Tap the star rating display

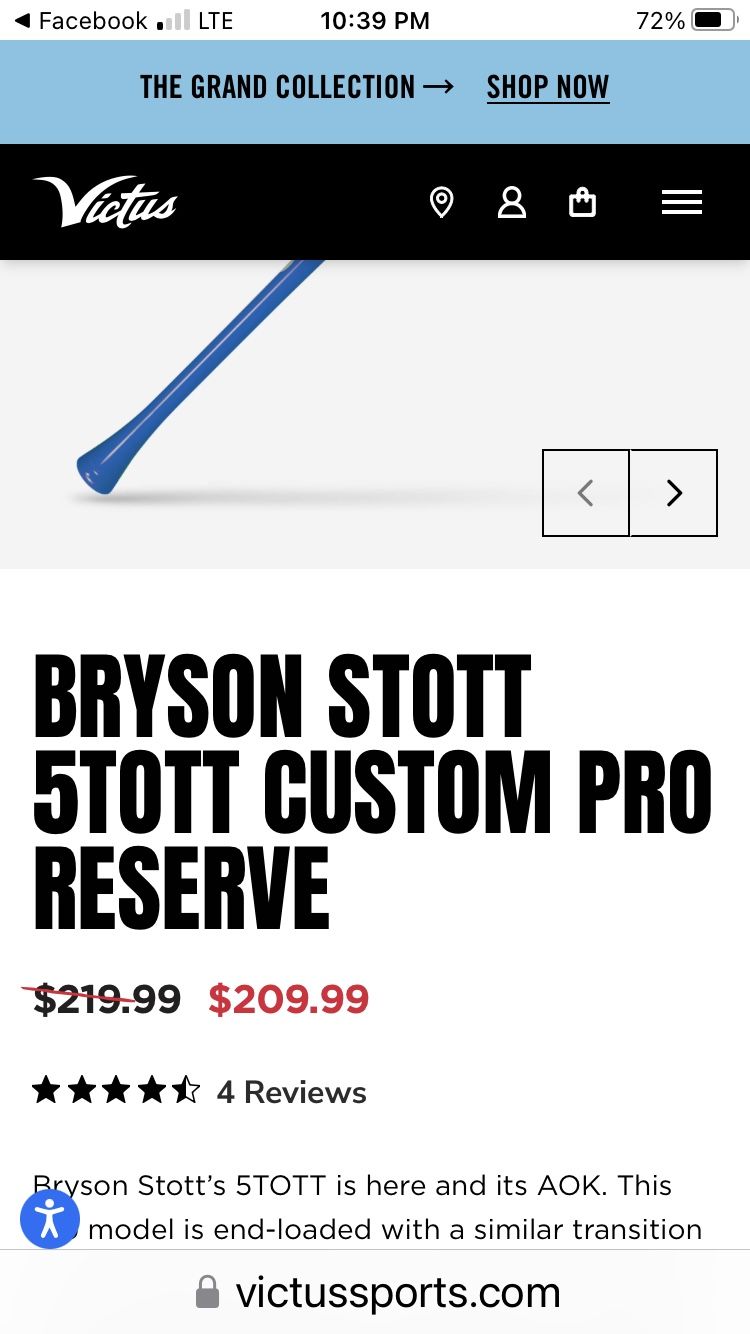[x=116, y=1091]
